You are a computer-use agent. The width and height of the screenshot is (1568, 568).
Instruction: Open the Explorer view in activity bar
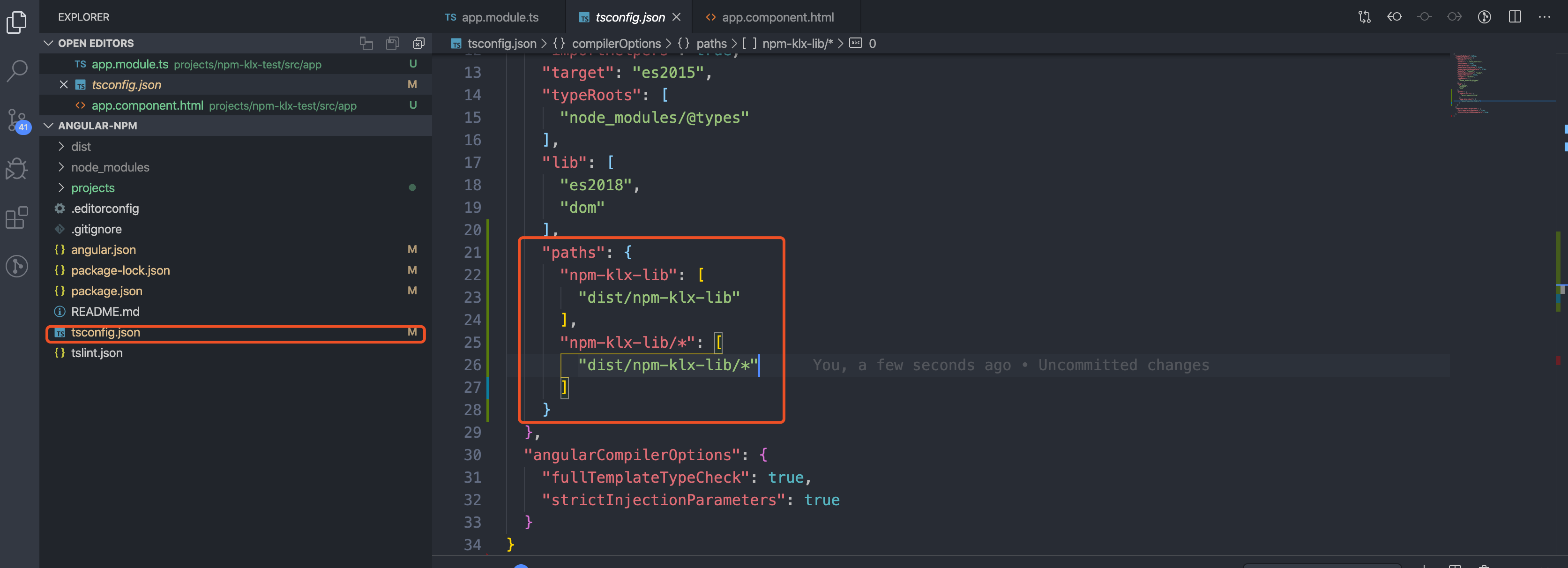click(x=17, y=22)
